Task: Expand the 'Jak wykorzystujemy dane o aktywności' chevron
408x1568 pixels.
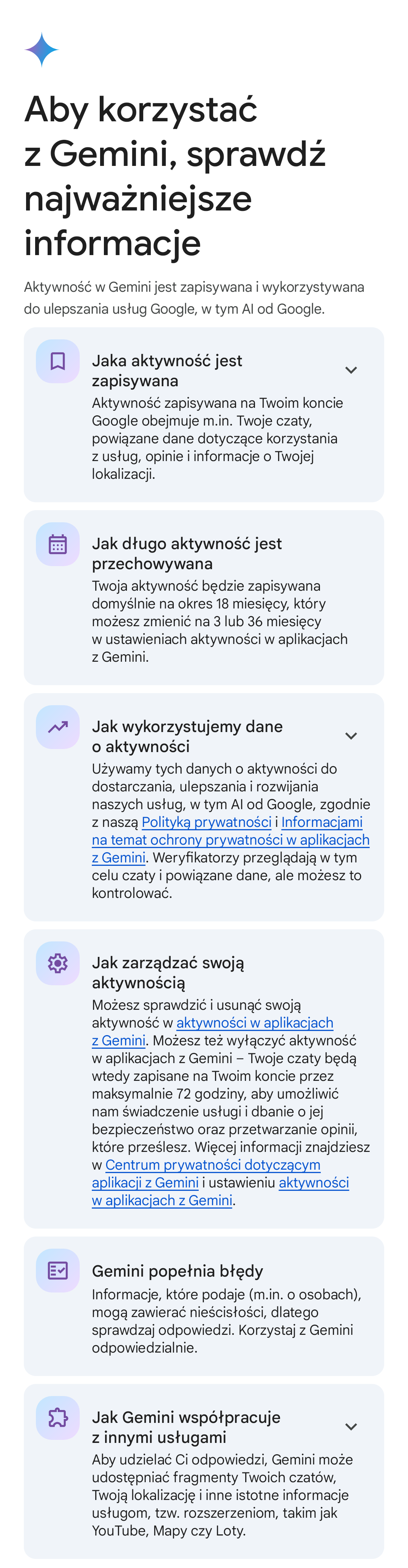Action: point(351,736)
